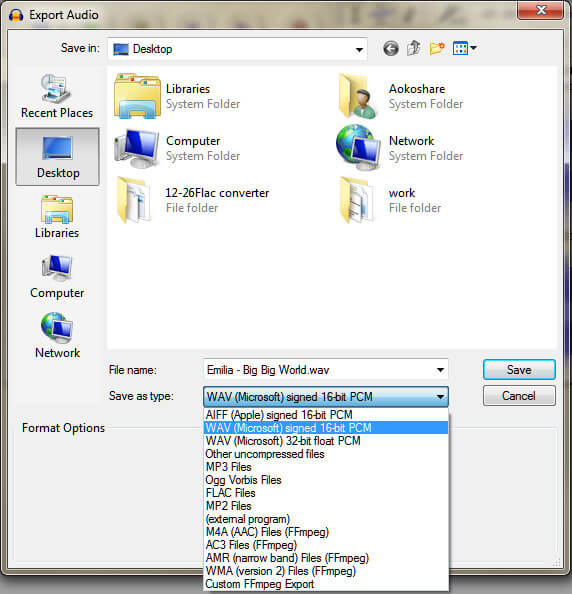The width and height of the screenshot is (572, 594).
Task: Go back using the back arrow icon
Action: pos(391,49)
